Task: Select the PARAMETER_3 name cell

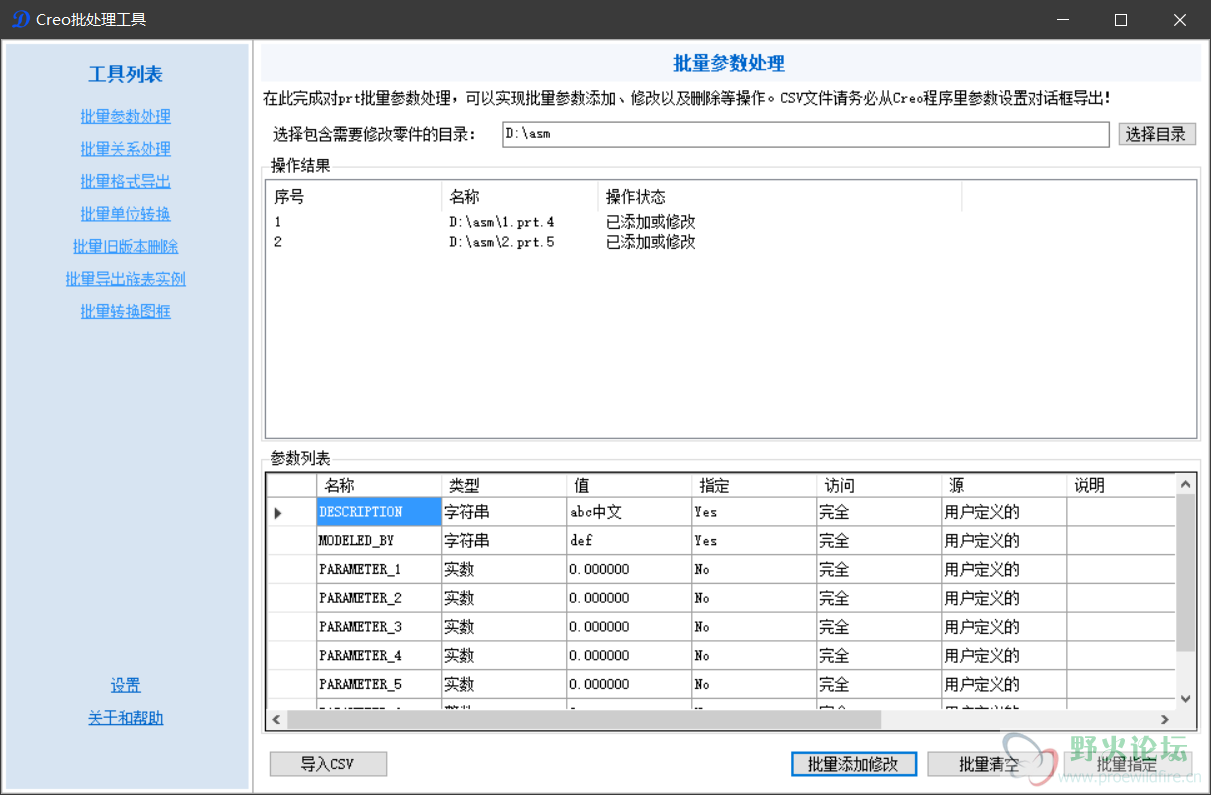Action: coord(379,627)
